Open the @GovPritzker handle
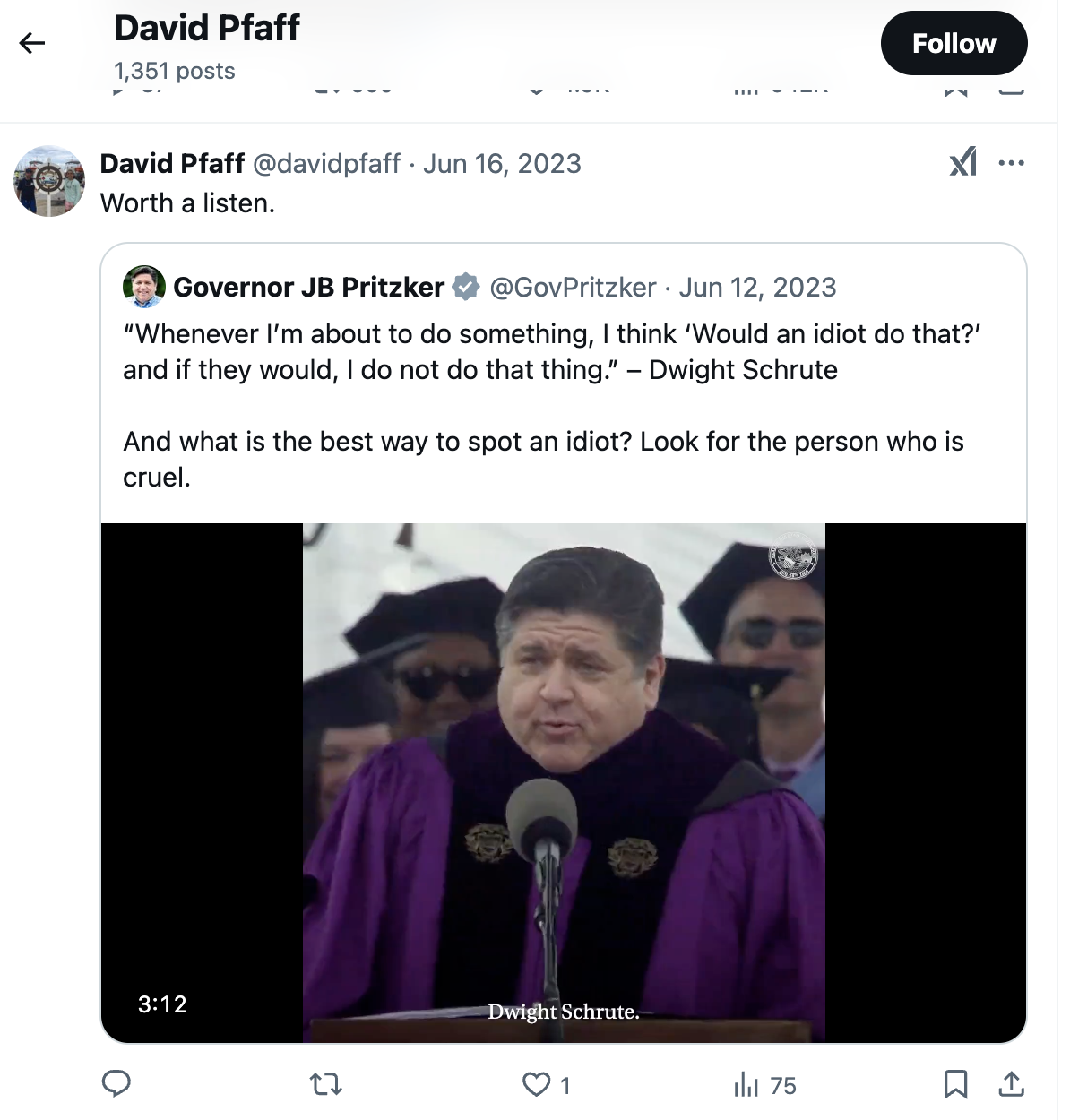 (x=574, y=288)
